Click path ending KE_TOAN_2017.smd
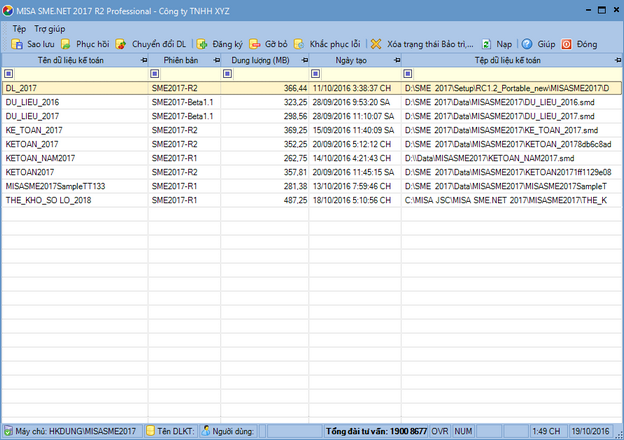 (501, 130)
